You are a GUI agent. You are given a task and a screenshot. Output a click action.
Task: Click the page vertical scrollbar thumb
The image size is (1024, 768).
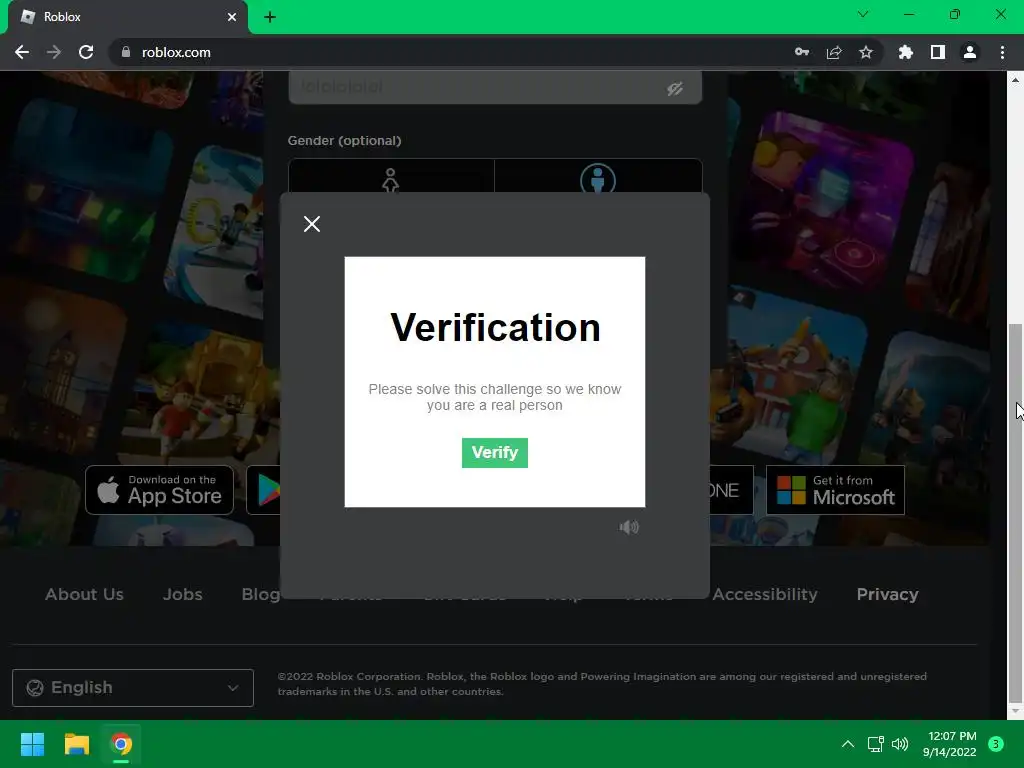(x=1015, y=513)
